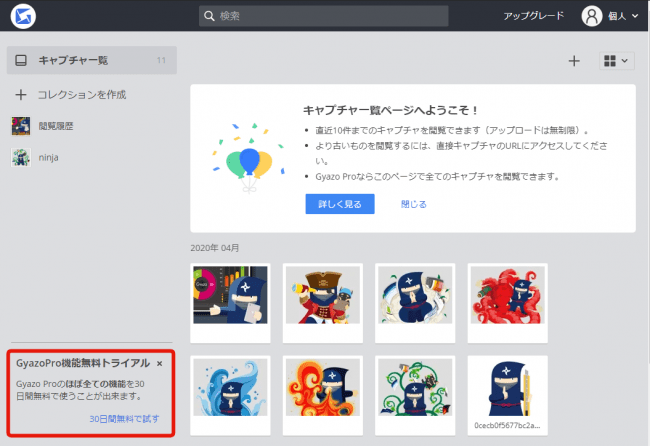Click the search magnifier icon
The width and height of the screenshot is (650, 446).
tap(209, 16)
